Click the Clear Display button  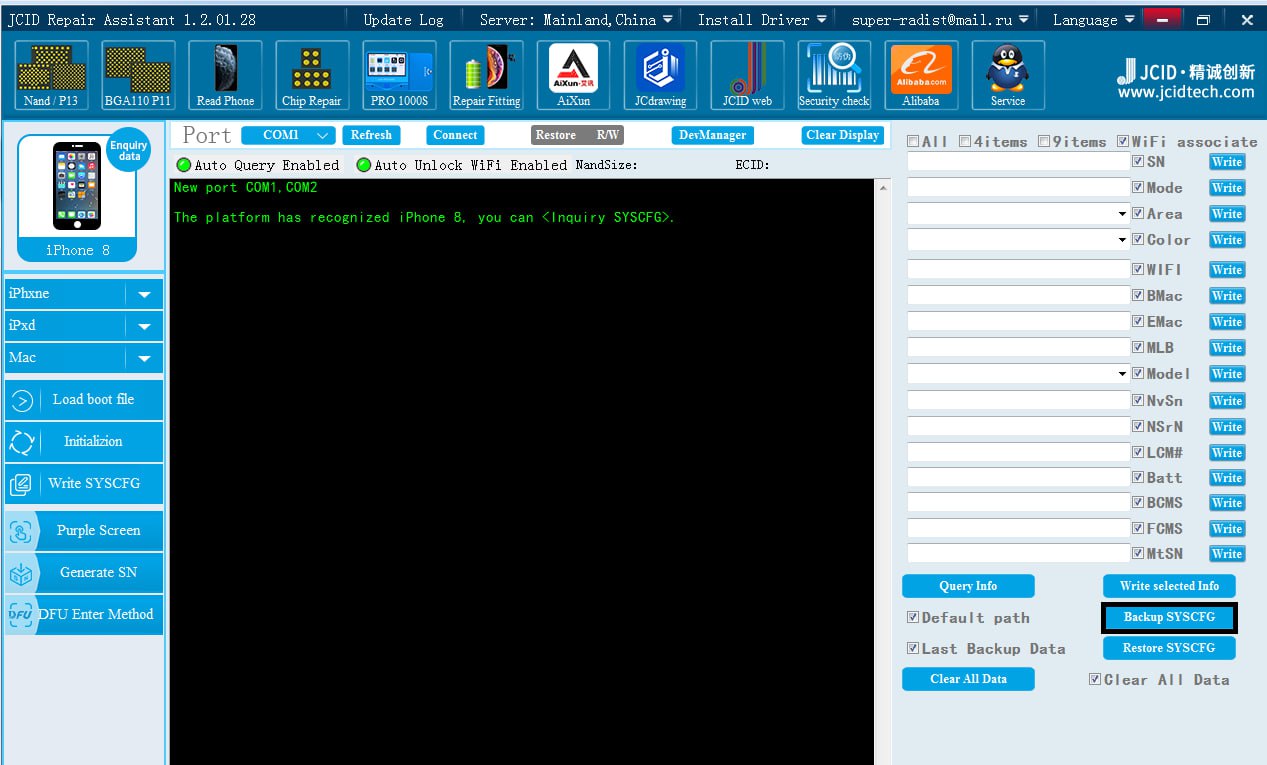coord(843,135)
